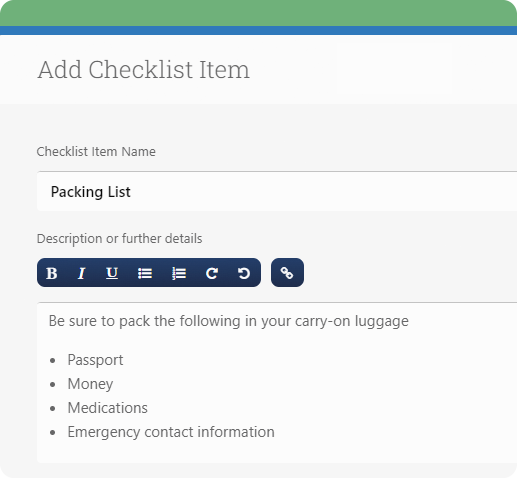Insert a hyperlink with chain icon
The height and width of the screenshot is (478, 517).
[x=287, y=272]
